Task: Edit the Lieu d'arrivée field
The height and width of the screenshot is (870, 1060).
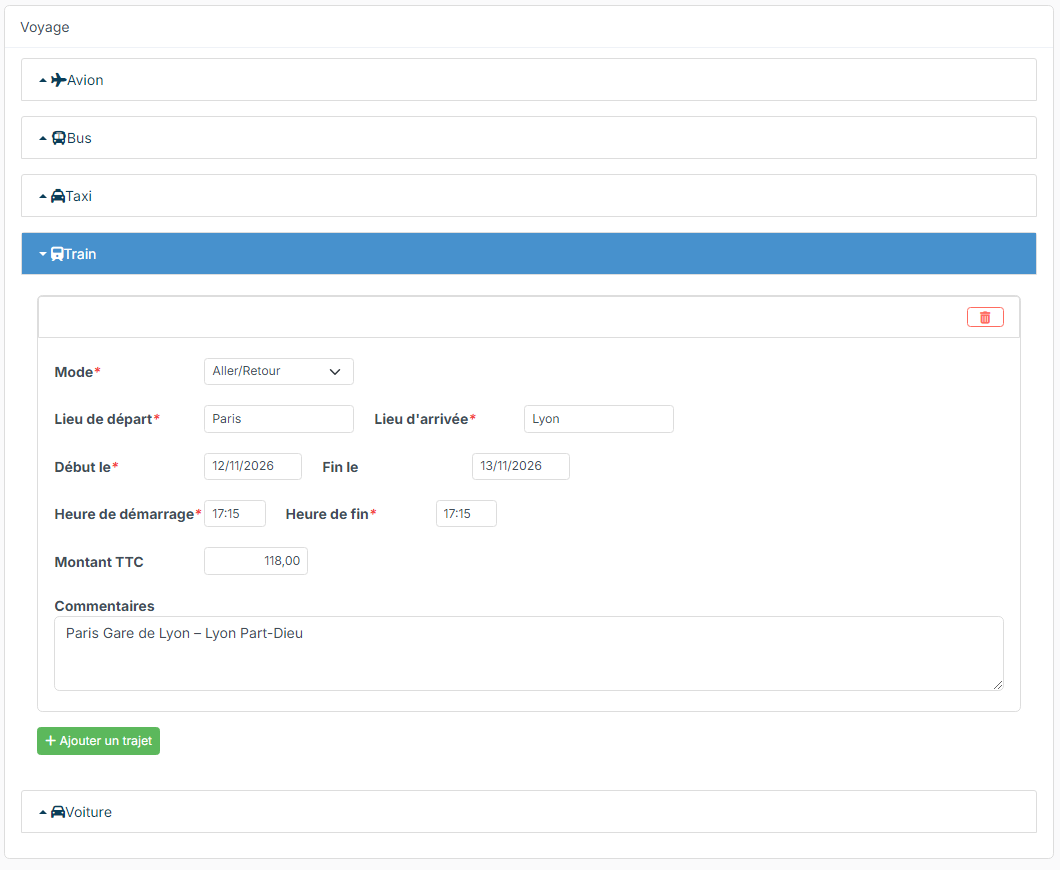Action: pos(598,419)
